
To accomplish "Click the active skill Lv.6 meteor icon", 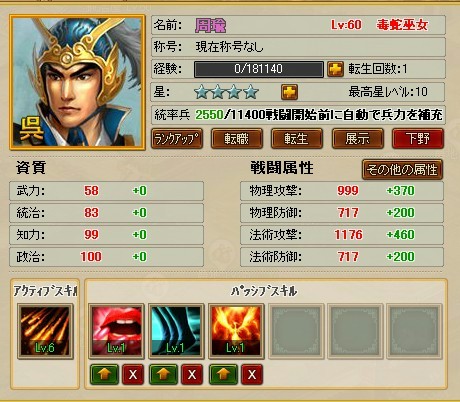I will tap(45, 331).
